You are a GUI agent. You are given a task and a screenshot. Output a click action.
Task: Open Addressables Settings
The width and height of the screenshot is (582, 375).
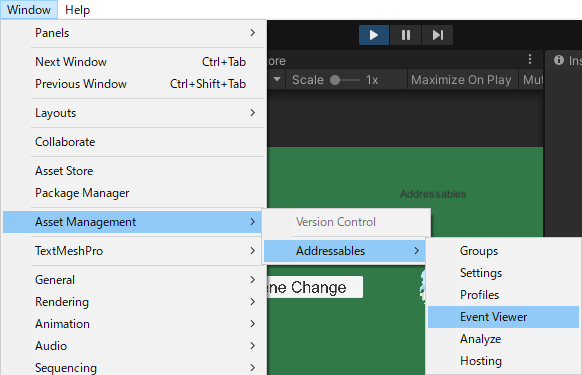503,273
